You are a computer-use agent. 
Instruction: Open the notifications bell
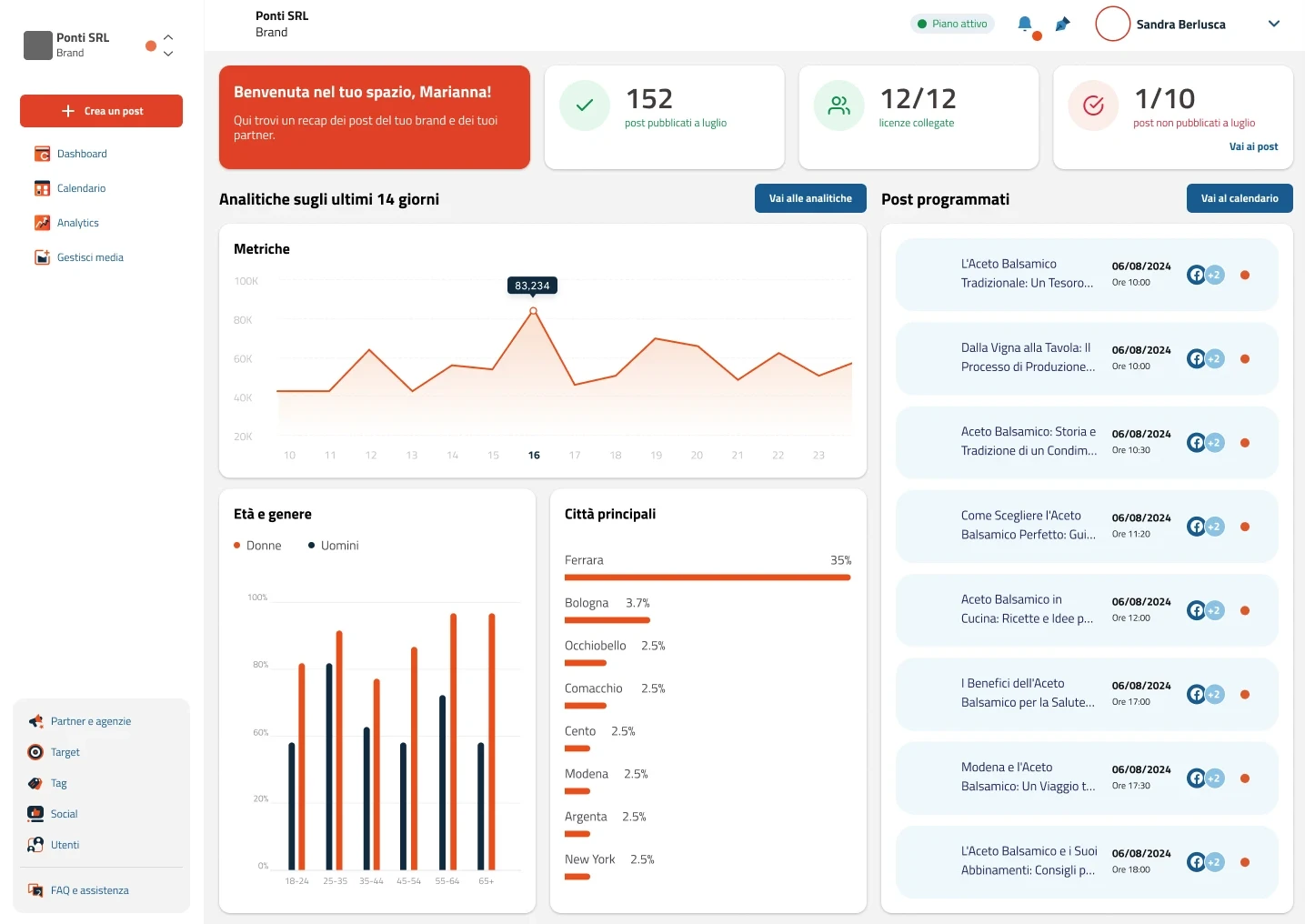coord(1025,25)
